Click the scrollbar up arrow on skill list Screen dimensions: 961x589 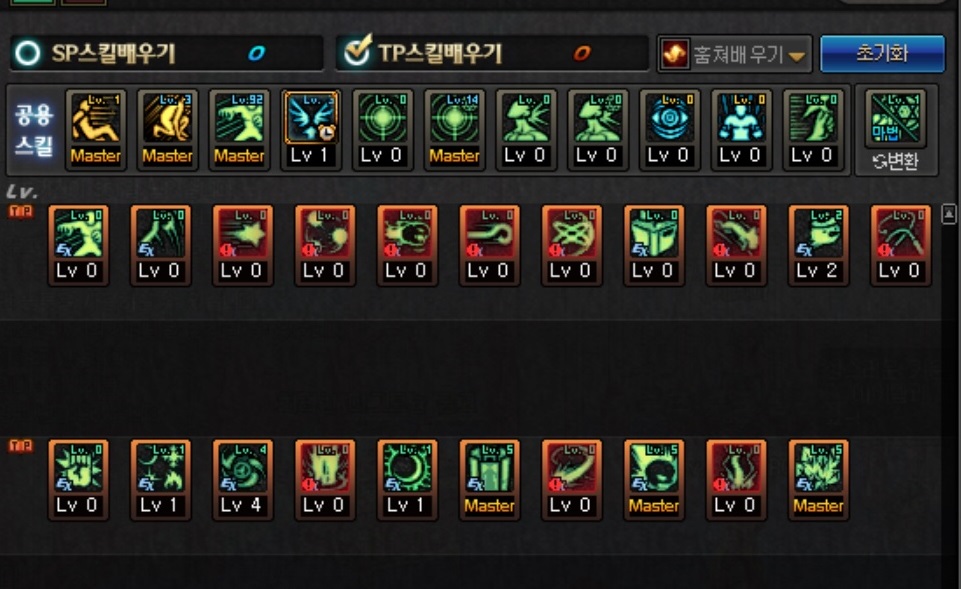948,214
